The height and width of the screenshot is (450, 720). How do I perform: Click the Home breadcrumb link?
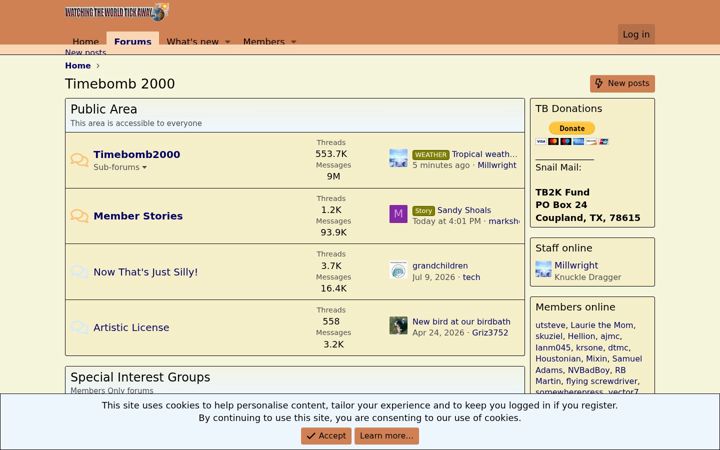coord(78,66)
